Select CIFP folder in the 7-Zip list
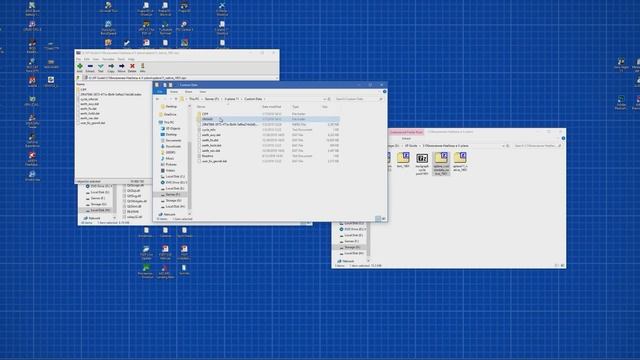 click(x=83, y=89)
